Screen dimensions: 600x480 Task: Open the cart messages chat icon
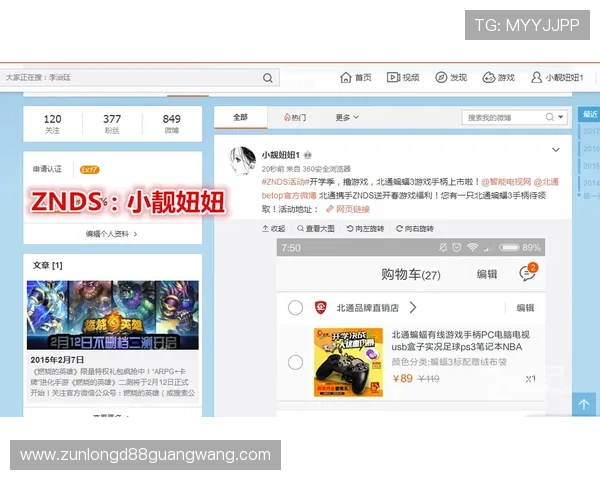click(528, 272)
